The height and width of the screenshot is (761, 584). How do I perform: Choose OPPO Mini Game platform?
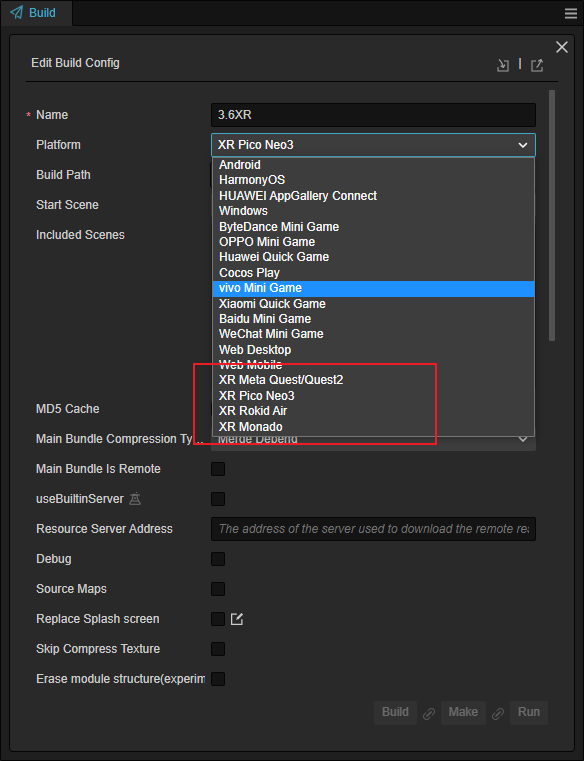373,242
